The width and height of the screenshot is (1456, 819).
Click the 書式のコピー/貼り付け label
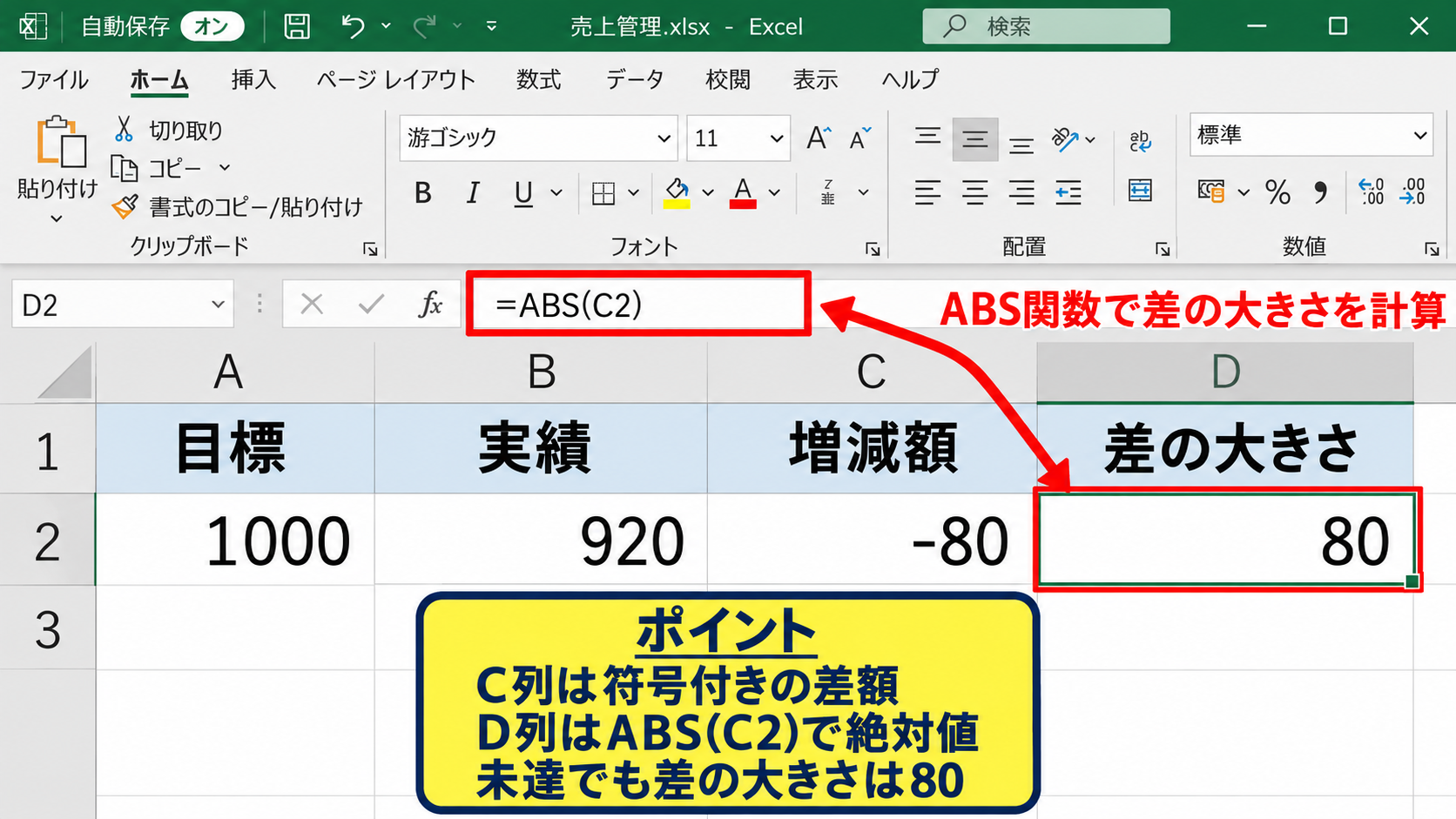pyautogui.click(x=255, y=207)
